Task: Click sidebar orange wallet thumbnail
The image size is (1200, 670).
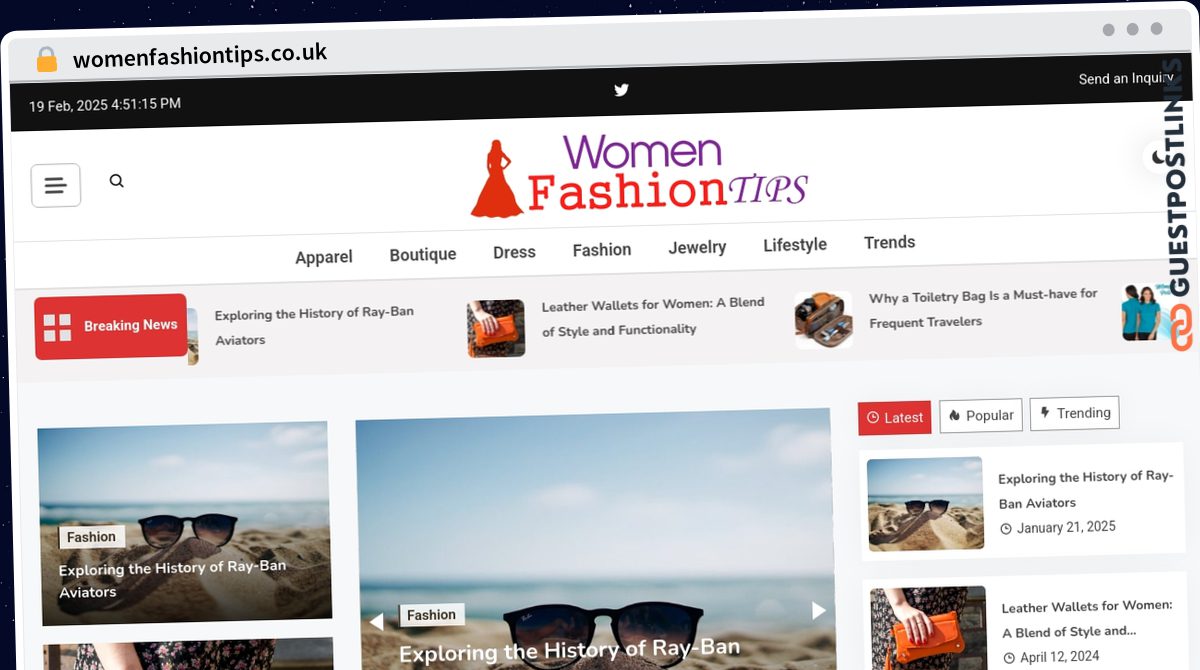Action: [929, 628]
